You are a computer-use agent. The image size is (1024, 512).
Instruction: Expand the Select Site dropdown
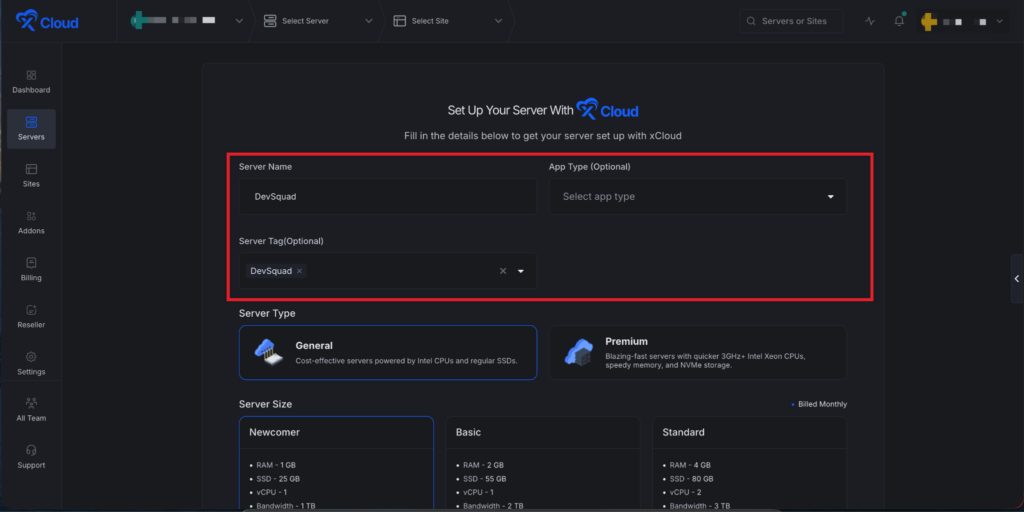pyautogui.click(x=448, y=21)
